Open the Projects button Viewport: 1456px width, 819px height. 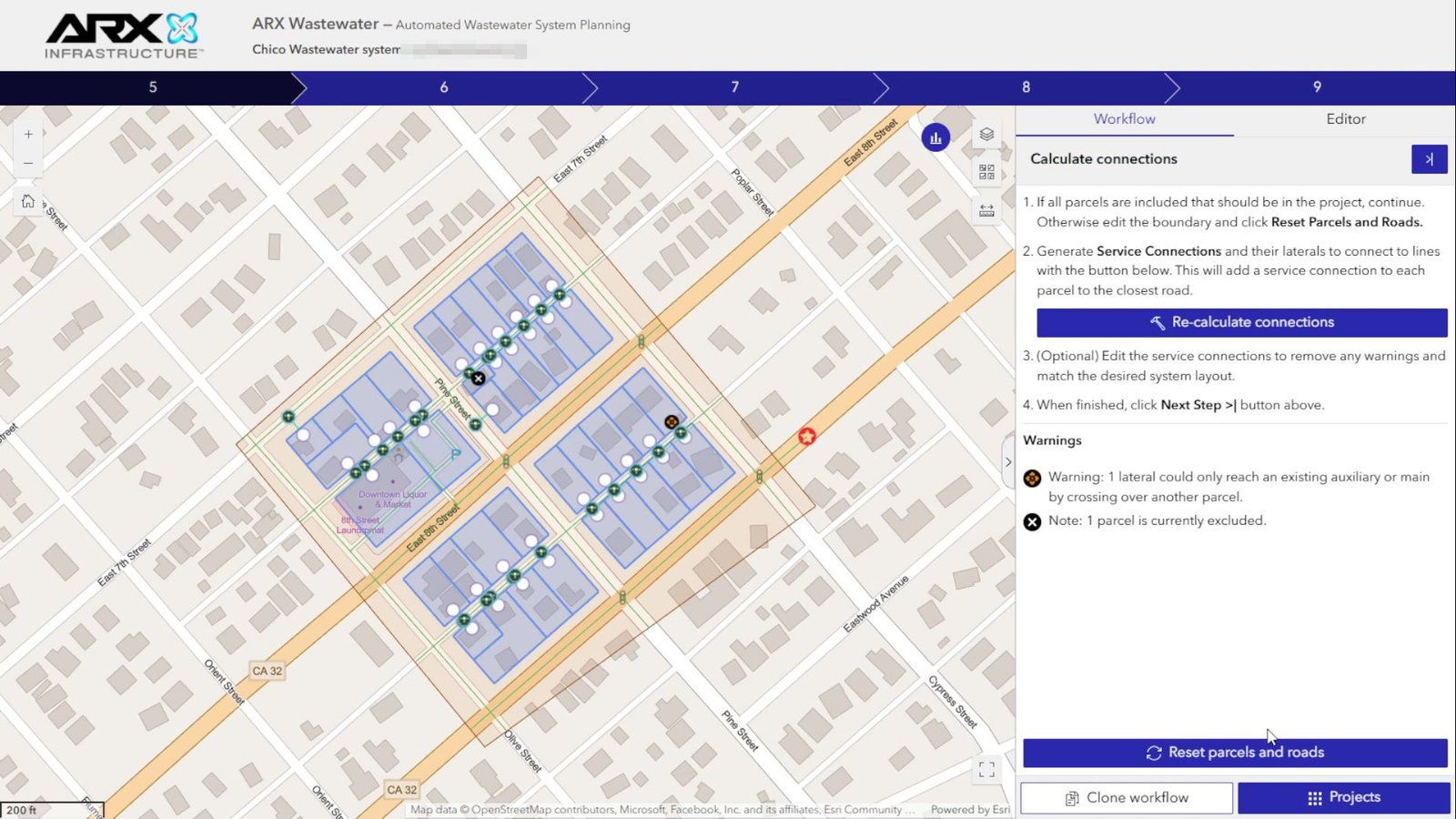coord(1344,798)
